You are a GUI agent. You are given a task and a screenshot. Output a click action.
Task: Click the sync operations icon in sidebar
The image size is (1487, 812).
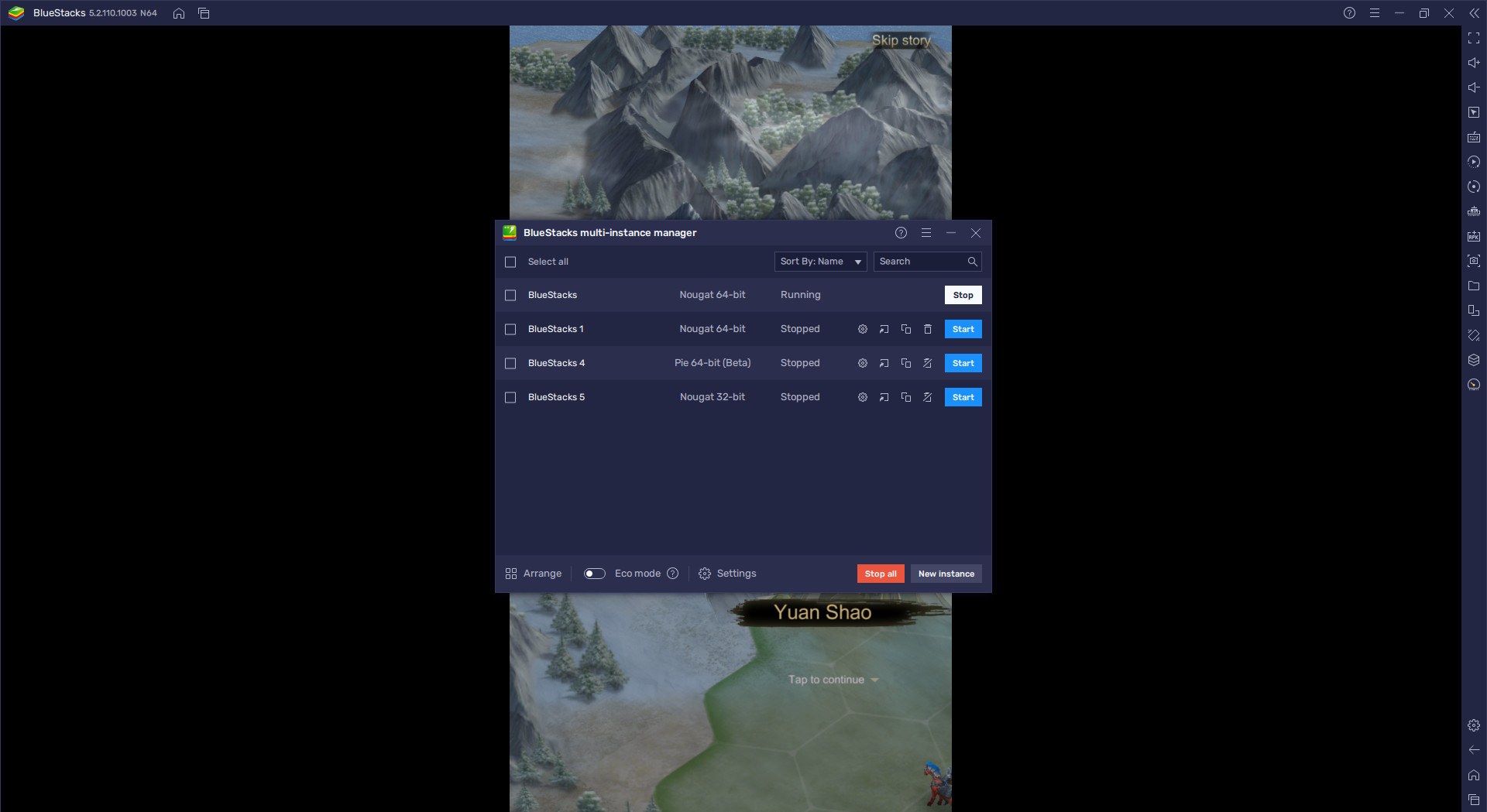1473,162
